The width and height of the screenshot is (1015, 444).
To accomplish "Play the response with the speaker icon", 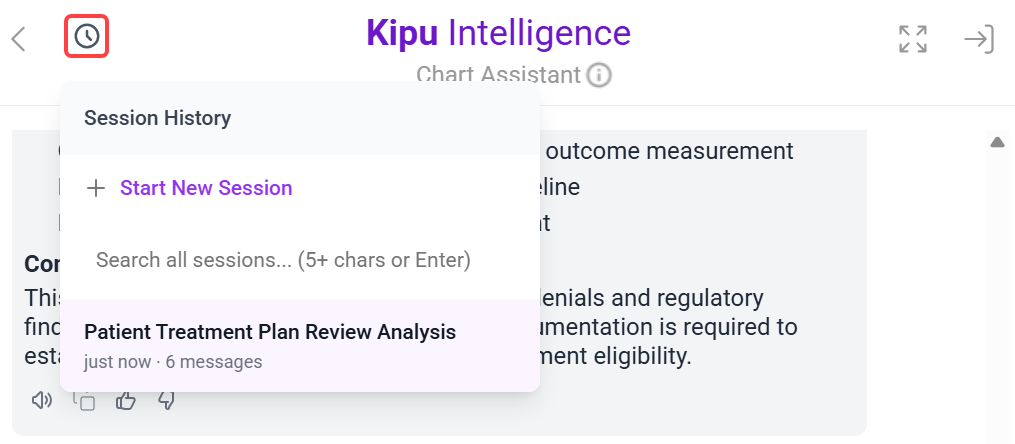I will (41, 401).
